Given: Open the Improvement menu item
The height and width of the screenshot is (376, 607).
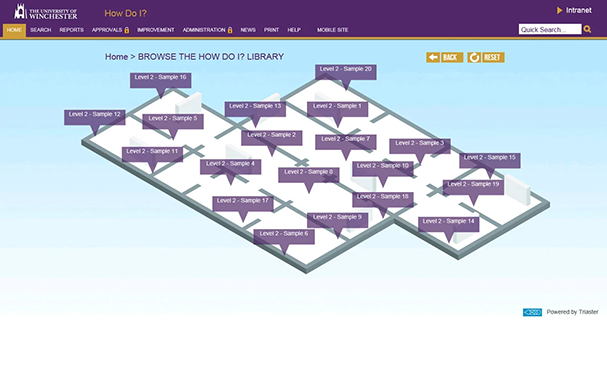Looking at the screenshot, I should (x=156, y=30).
